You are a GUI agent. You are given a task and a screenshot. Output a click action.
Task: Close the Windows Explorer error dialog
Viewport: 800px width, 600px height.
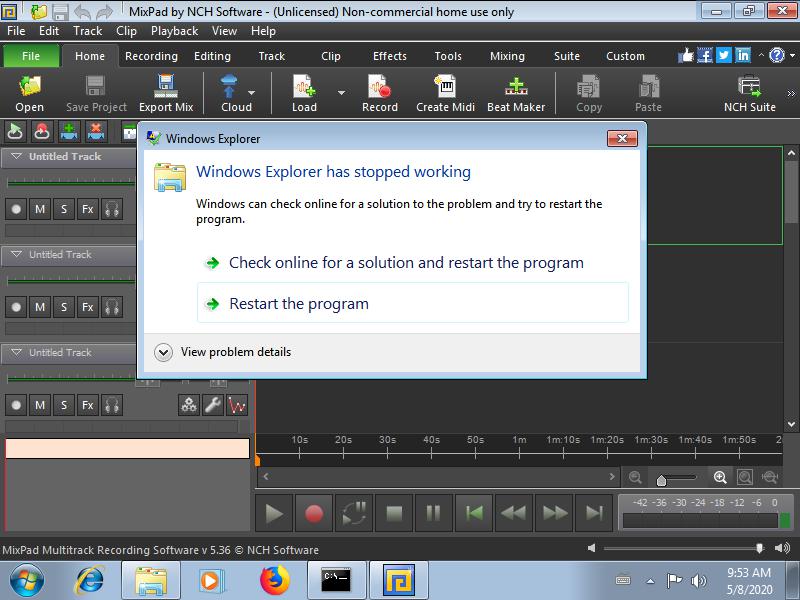tap(622, 138)
